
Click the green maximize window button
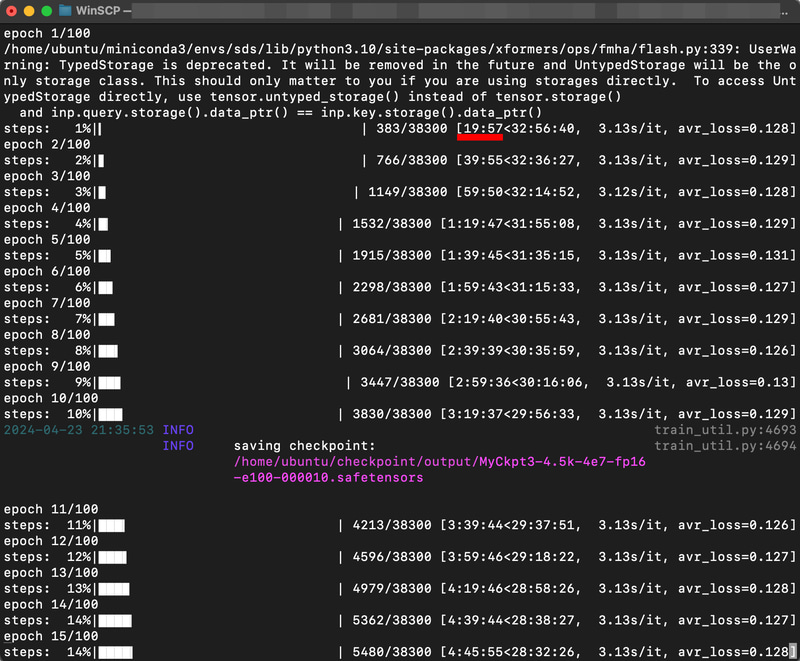(46, 11)
